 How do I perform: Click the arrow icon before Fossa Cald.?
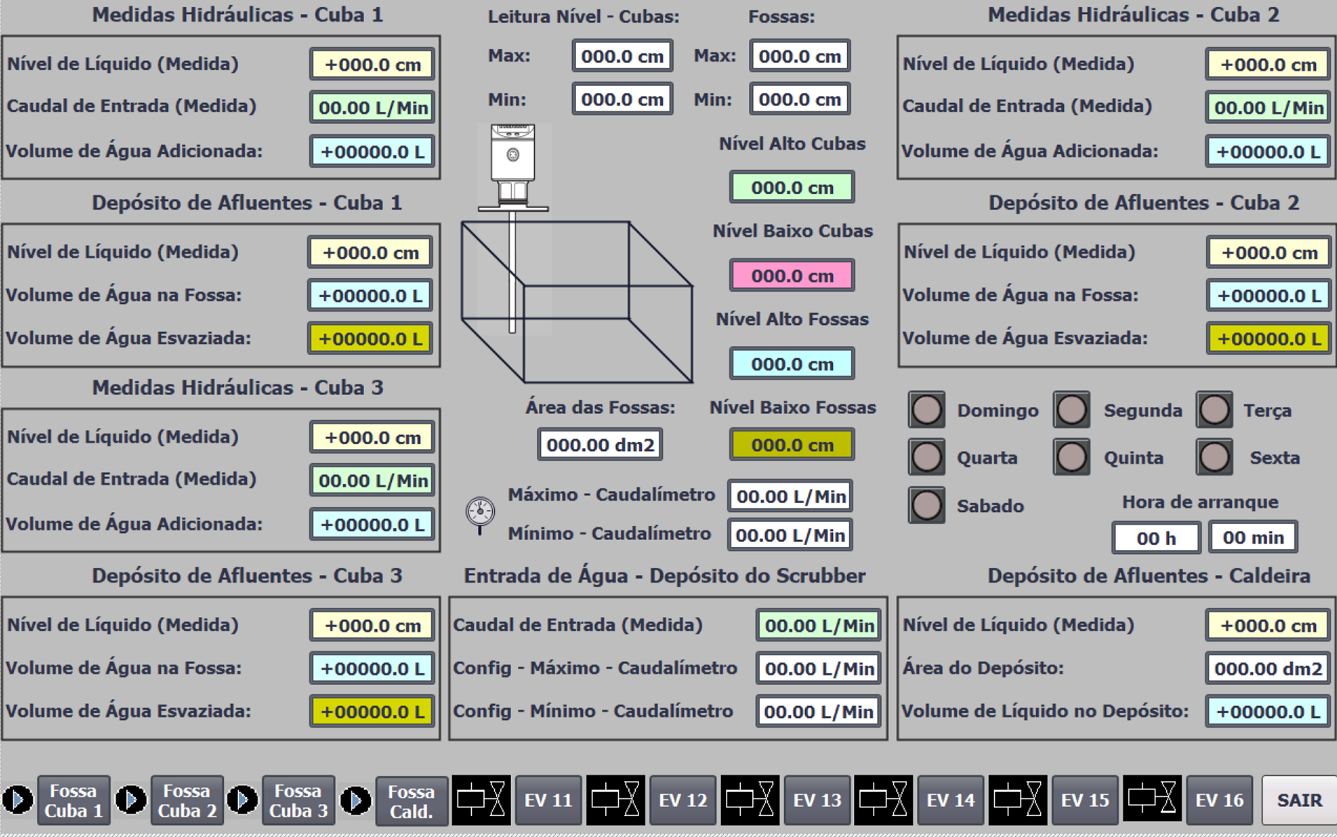coord(355,800)
